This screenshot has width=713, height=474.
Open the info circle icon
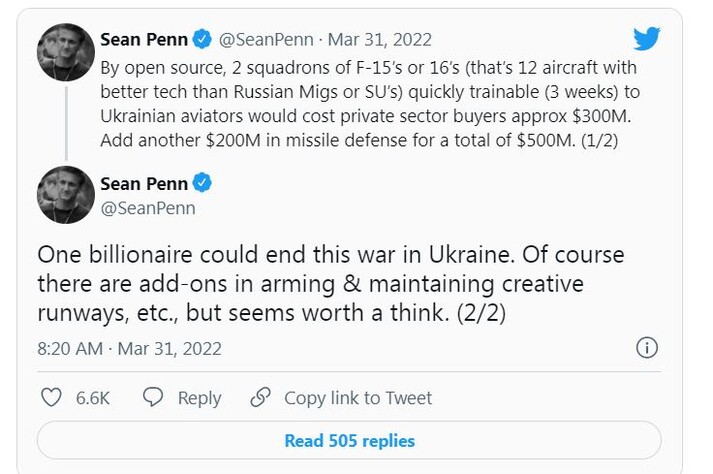coord(647,348)
